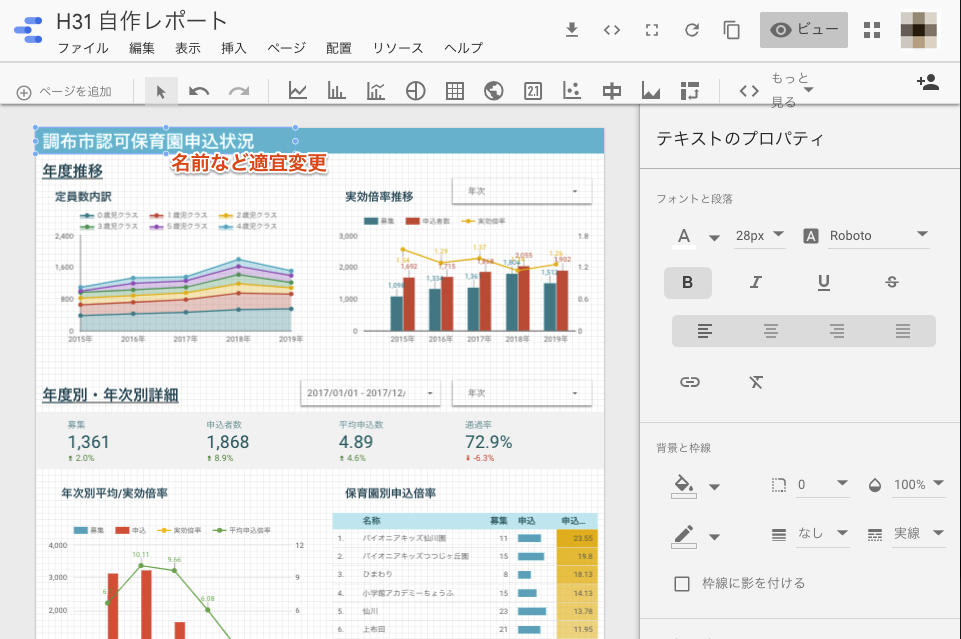Open the 2017/01/01 date range control

tap(370, 393)
